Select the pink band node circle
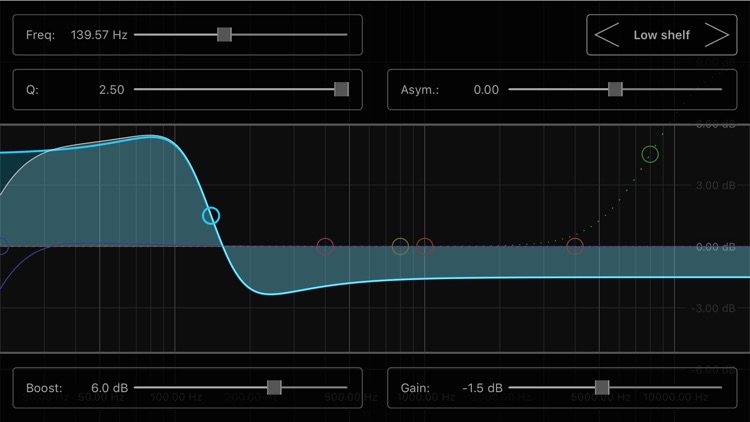The width and height of the screenshot is (750, 422). pos(325,246)
